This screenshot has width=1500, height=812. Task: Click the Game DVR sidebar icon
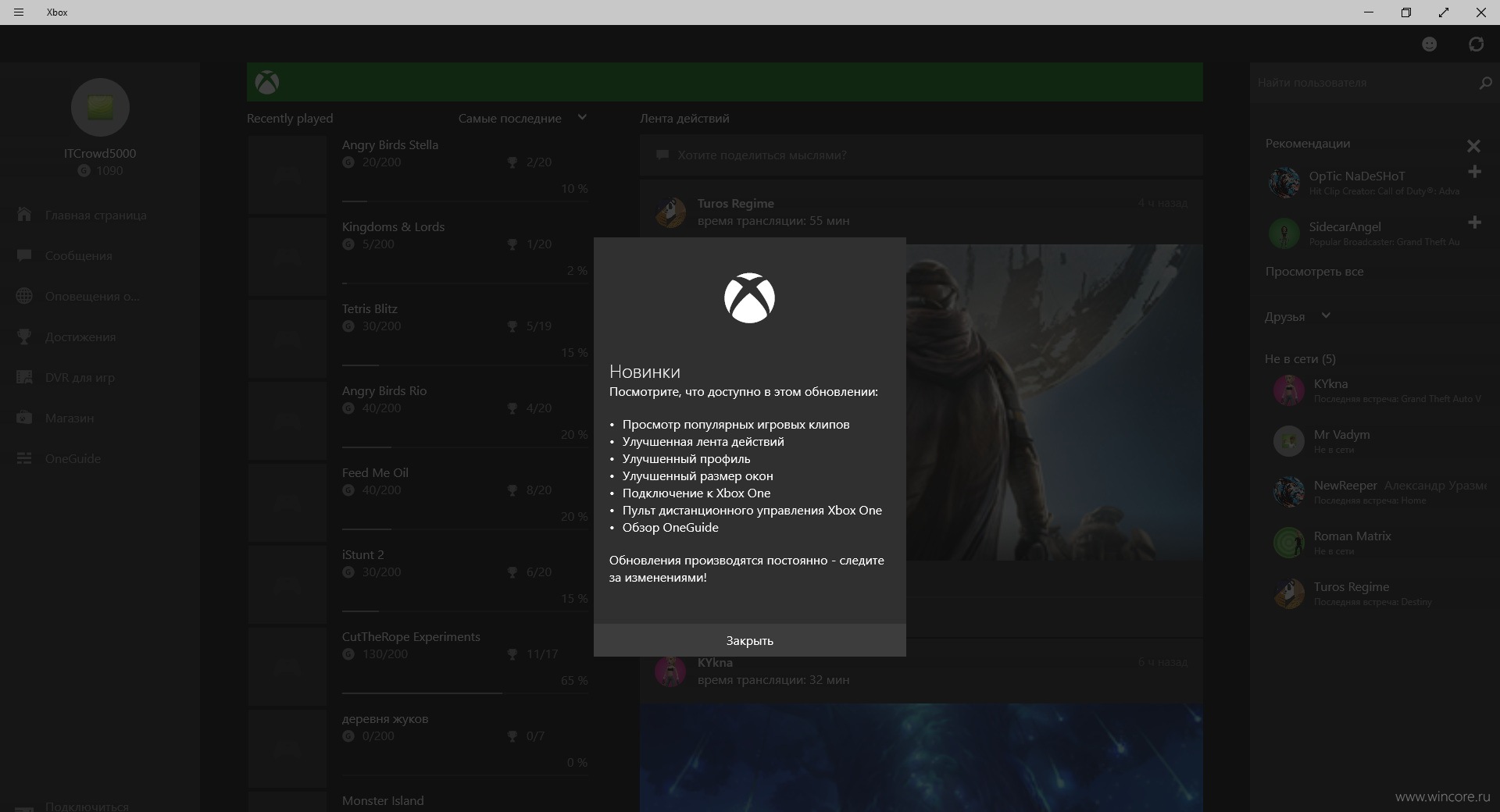click(24, 377)
